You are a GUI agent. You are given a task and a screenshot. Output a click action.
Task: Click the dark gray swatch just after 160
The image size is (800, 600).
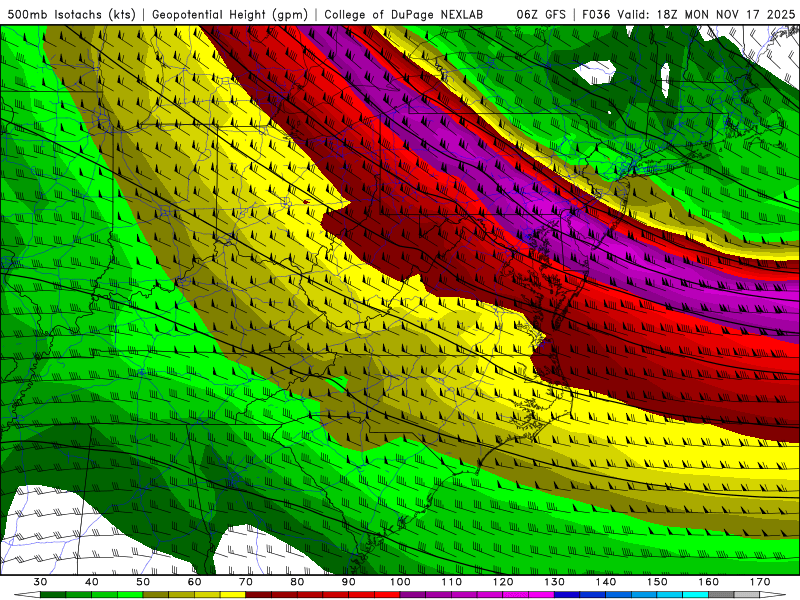721,595
